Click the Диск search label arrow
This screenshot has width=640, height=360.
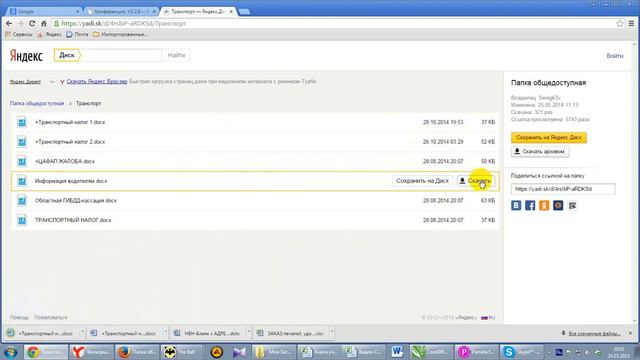(x=67, y=55)
